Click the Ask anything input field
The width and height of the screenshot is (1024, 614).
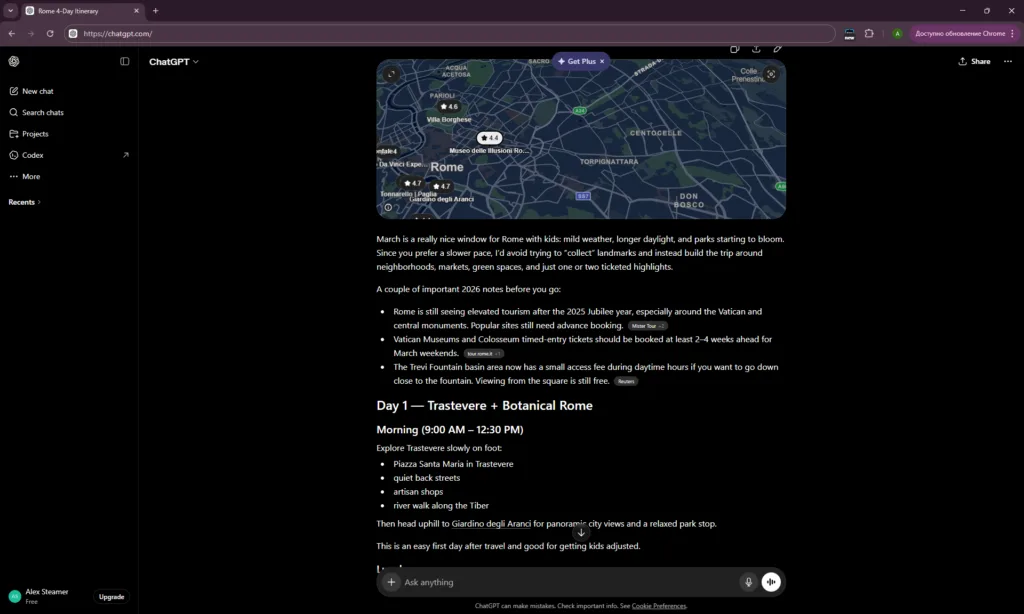(568, 582)
